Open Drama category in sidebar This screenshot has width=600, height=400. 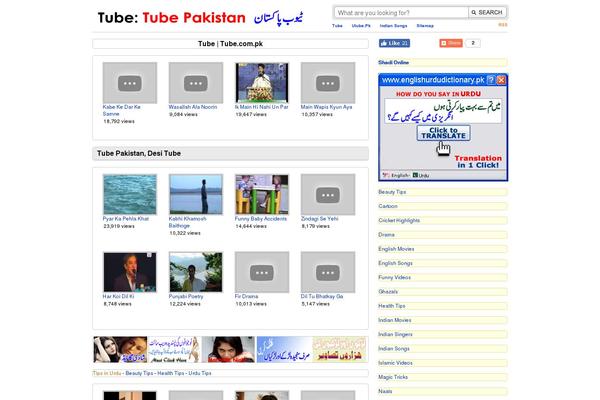click(x=386, y=235)
